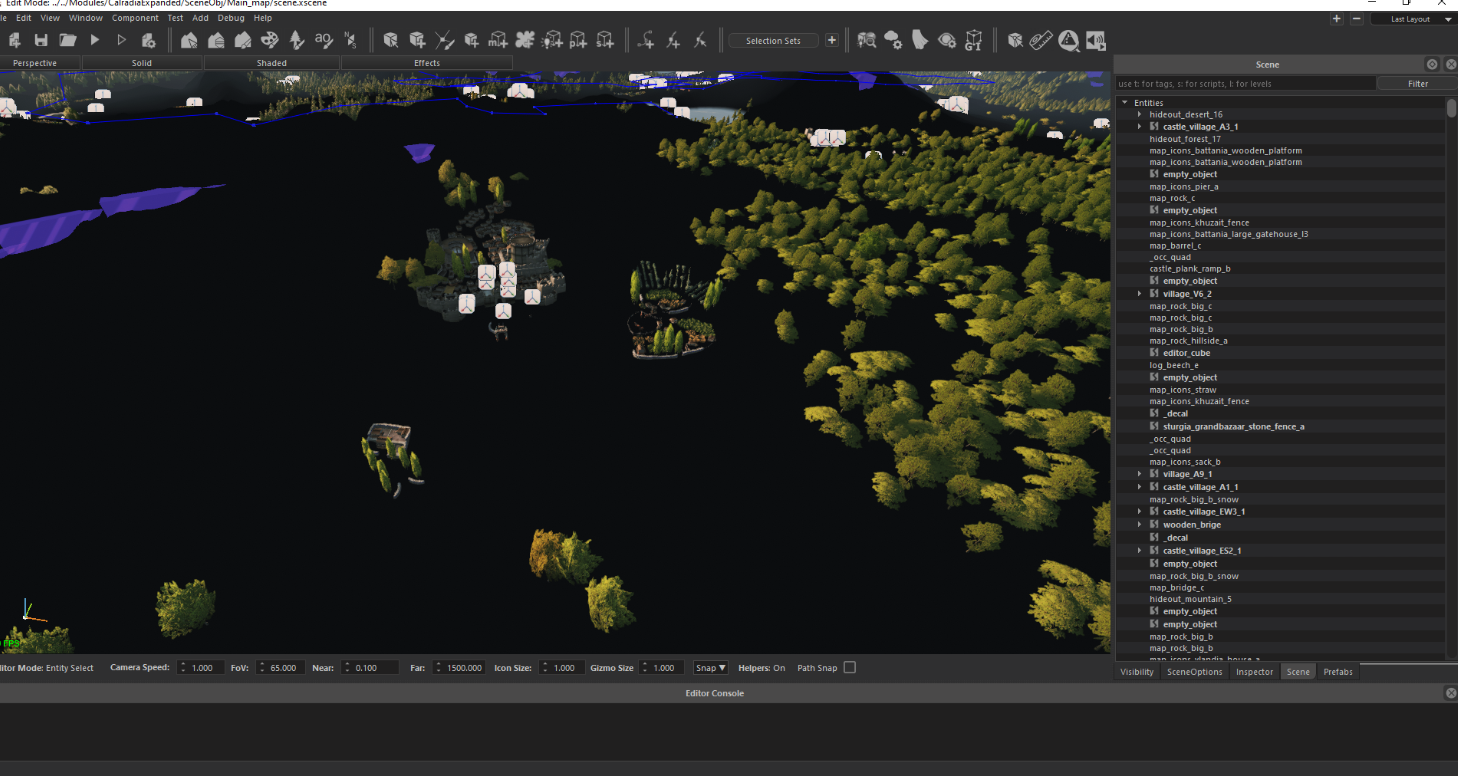The image size is (1458, 776).
Task: Click the add entity cube-plus icon
Action: [417, 40]
